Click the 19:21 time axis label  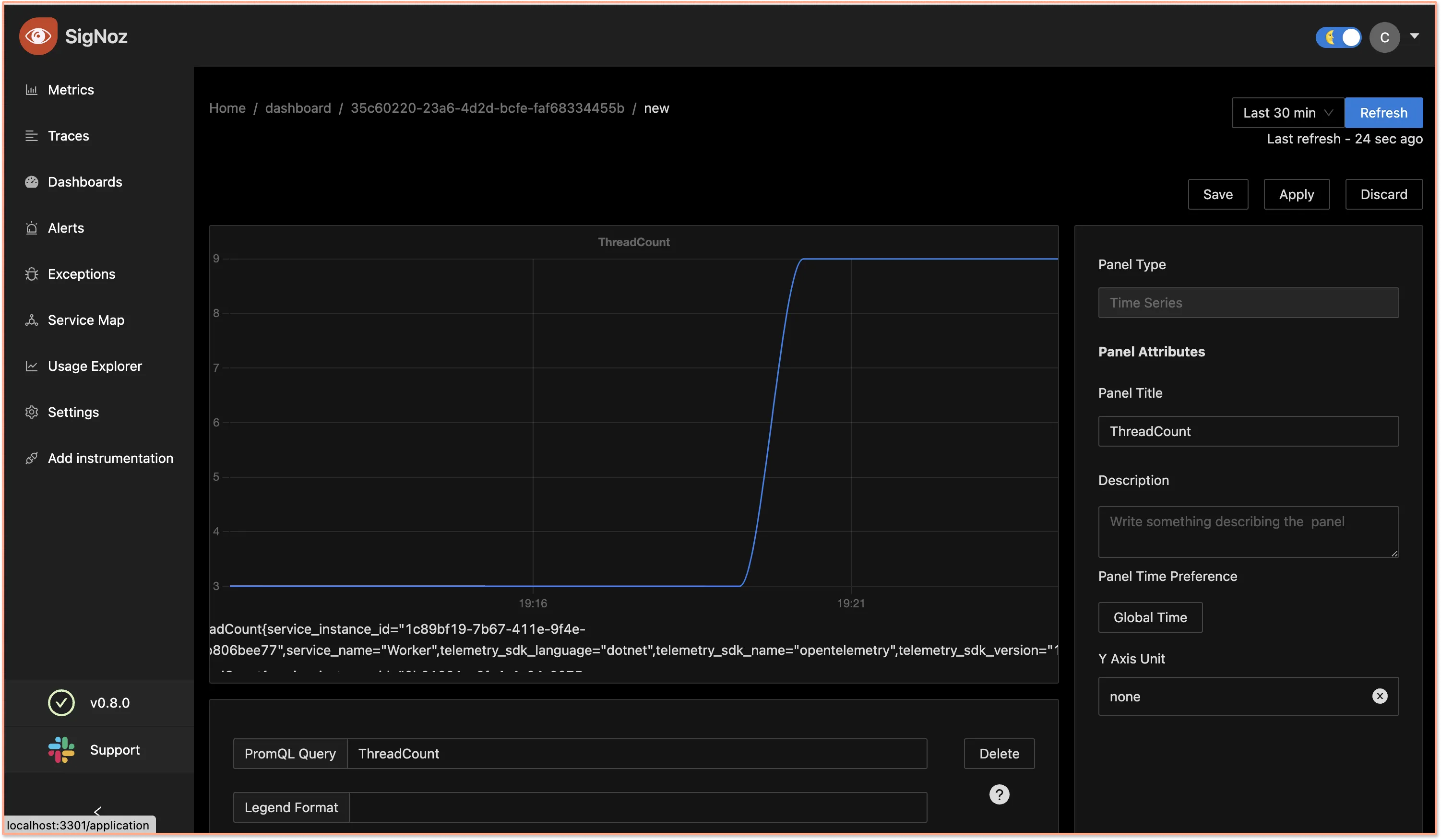pos(851,603)
